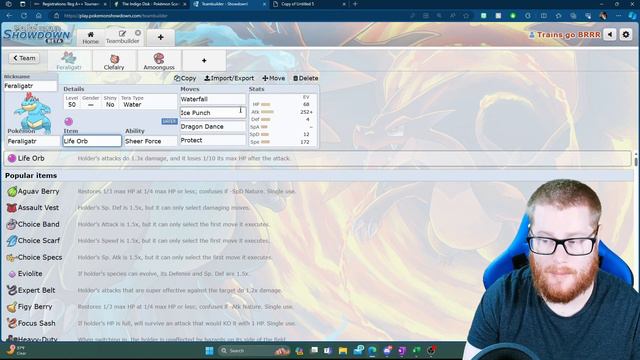Click the browser back arrow
This screenshot has width=640, height=360.
pyautogui.click(x=9, y=16)
